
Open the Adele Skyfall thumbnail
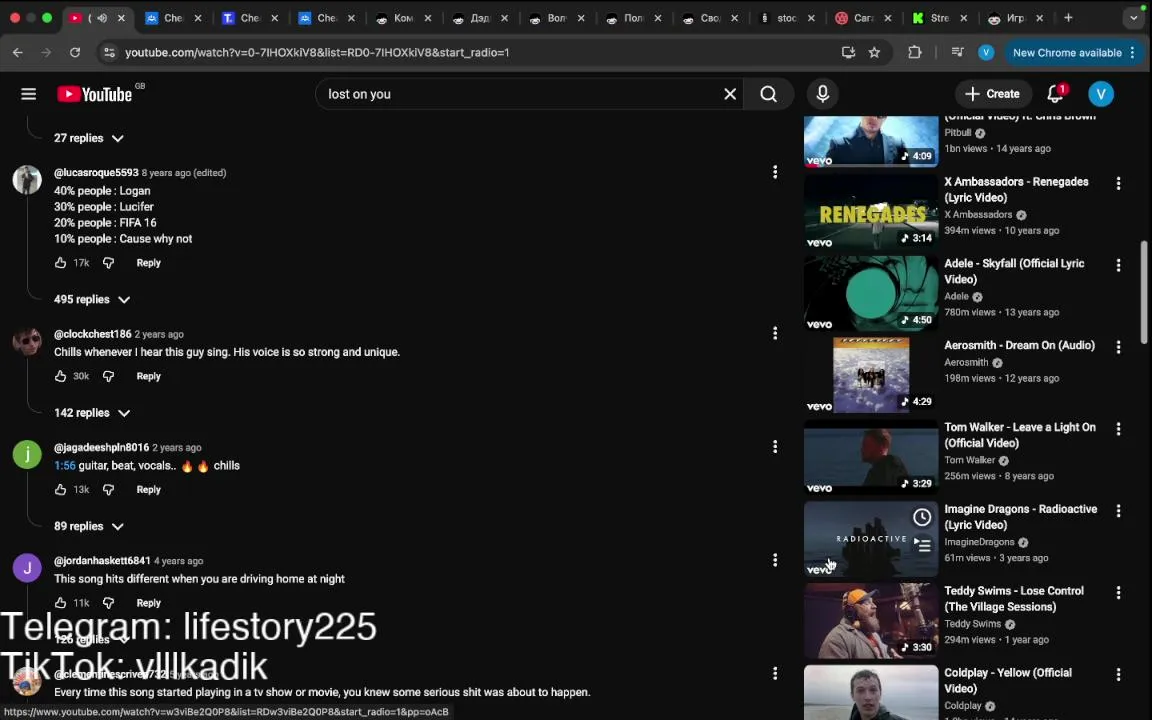point(871,294)
